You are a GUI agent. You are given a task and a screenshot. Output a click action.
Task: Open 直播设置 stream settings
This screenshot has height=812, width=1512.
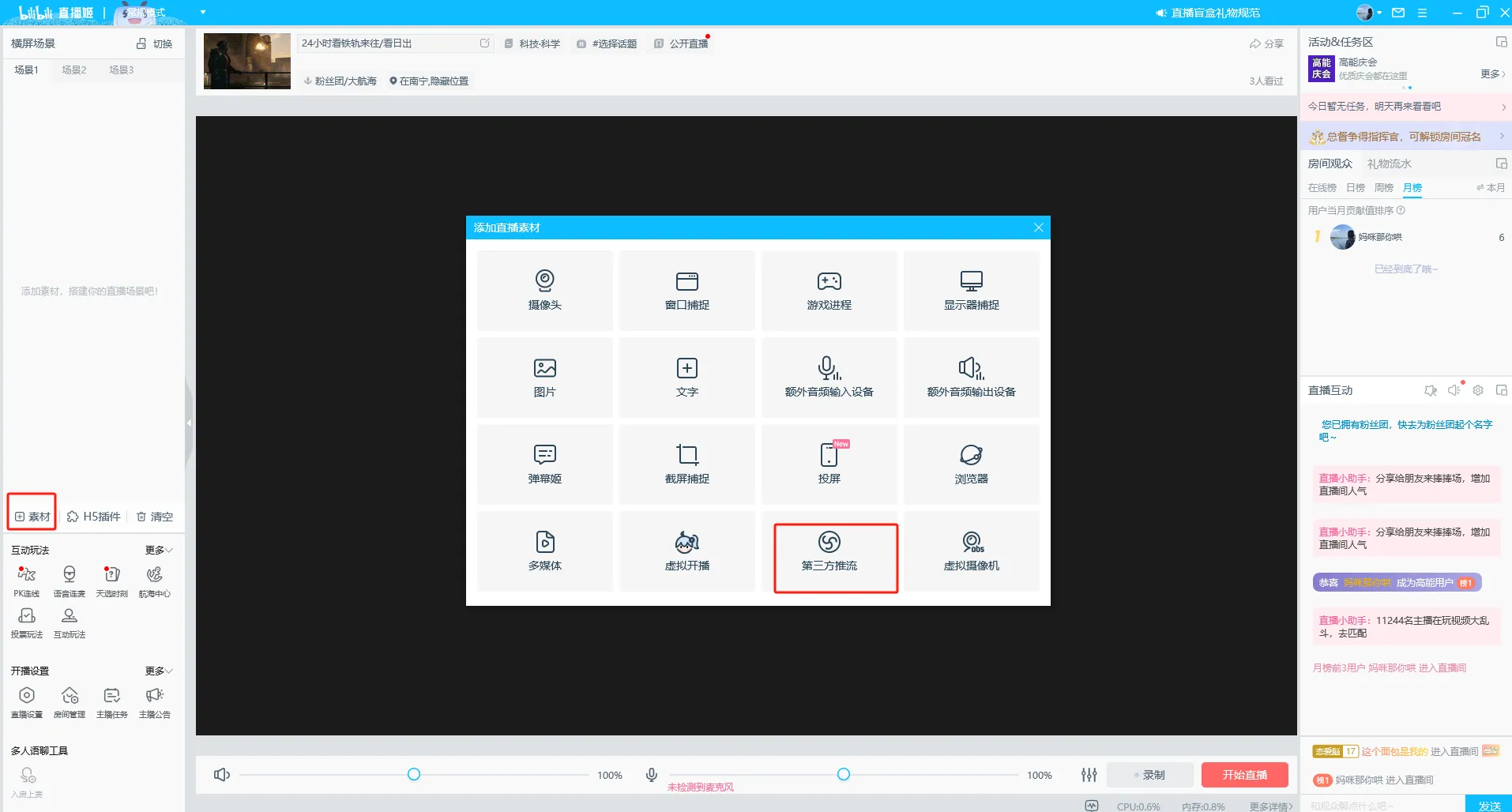[x=27, y=702]
